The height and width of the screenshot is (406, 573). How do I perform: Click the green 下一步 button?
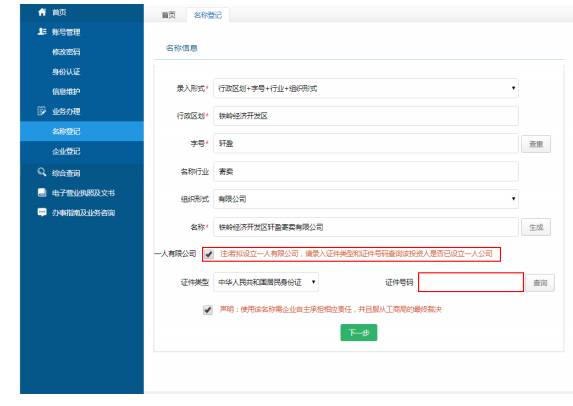pyautogui.click(x=359, y=332)
